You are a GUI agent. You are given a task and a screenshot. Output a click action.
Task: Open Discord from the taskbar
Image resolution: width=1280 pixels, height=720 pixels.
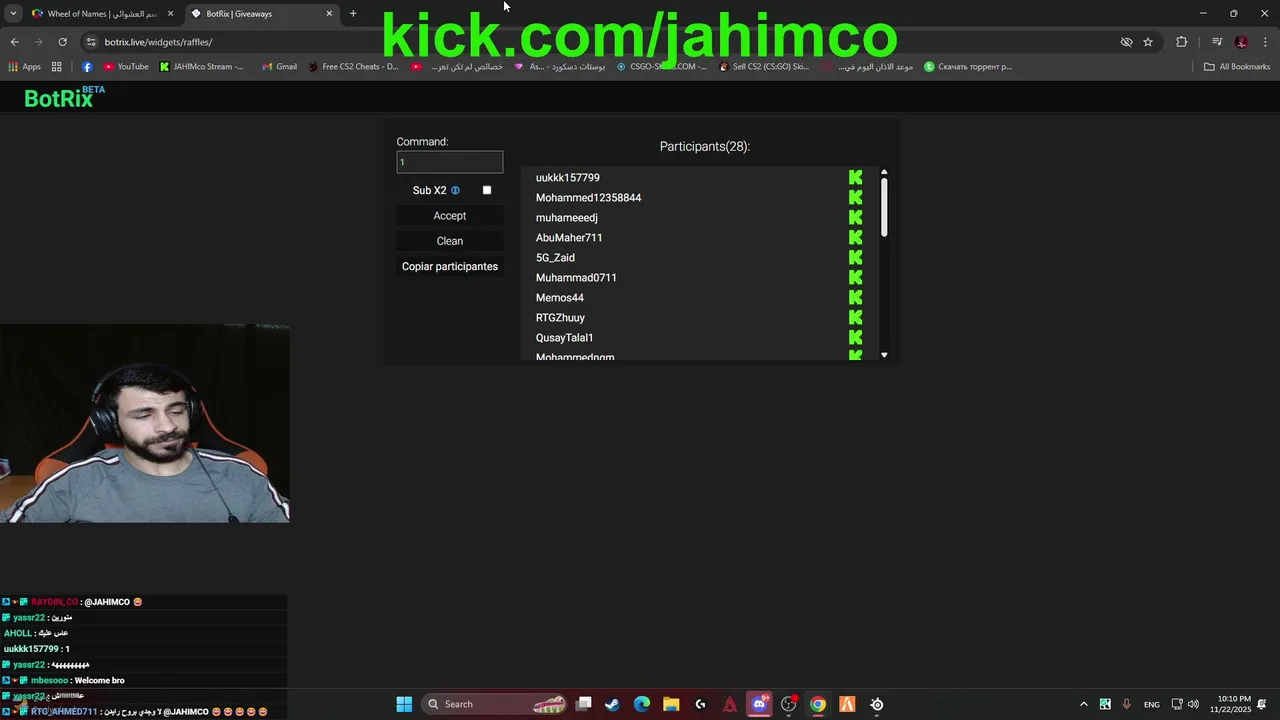point(759,704)
